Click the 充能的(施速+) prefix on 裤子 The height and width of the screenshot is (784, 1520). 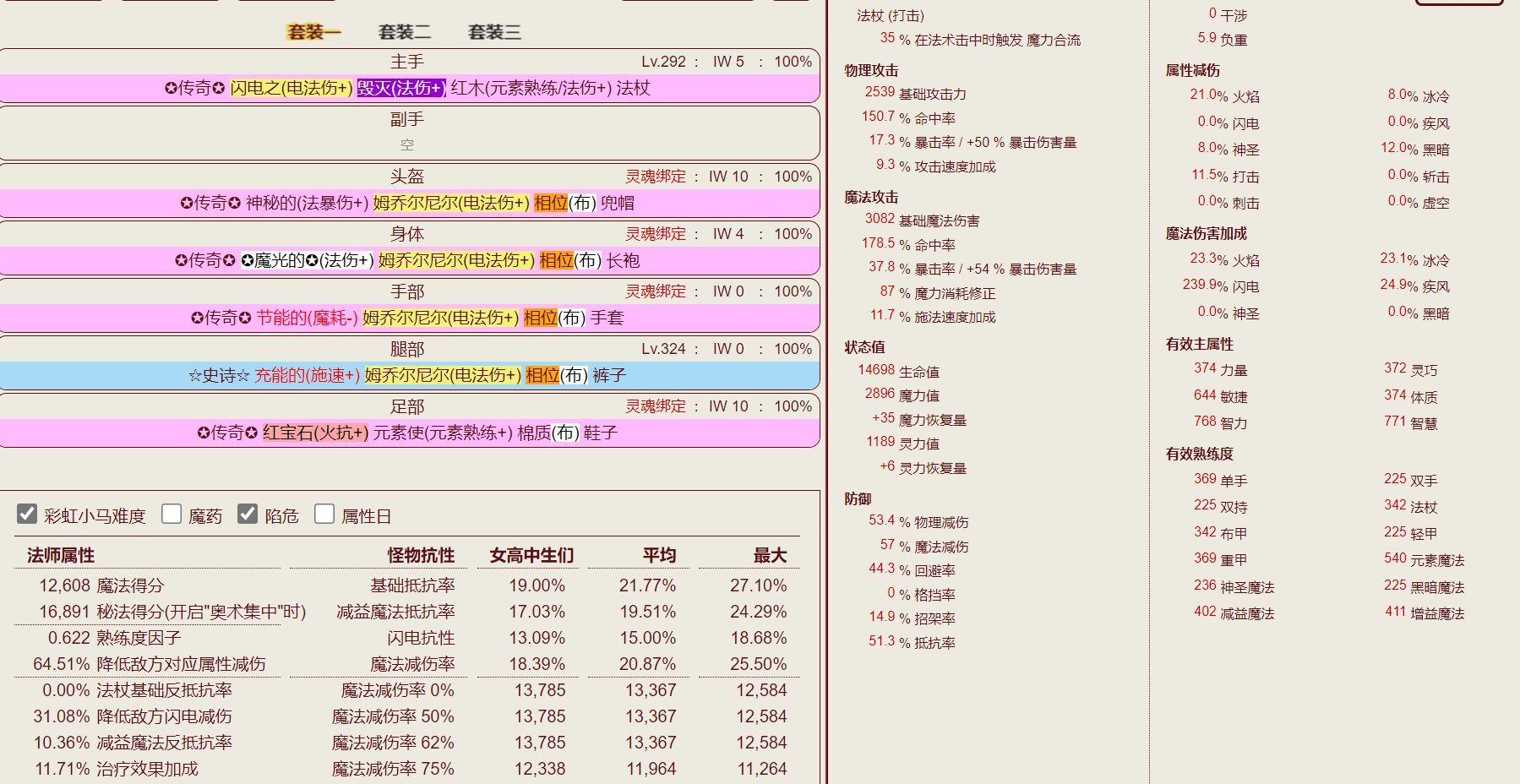tap(308, 375)
